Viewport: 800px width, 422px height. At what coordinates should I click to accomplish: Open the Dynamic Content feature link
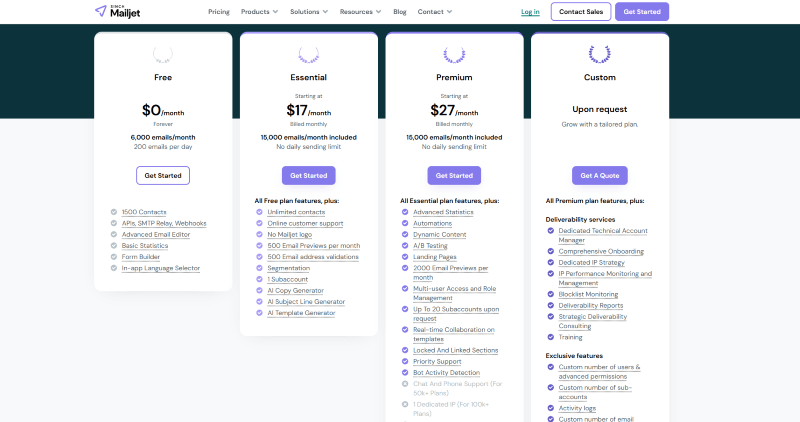pyautogui.click(x=439, y=235)
